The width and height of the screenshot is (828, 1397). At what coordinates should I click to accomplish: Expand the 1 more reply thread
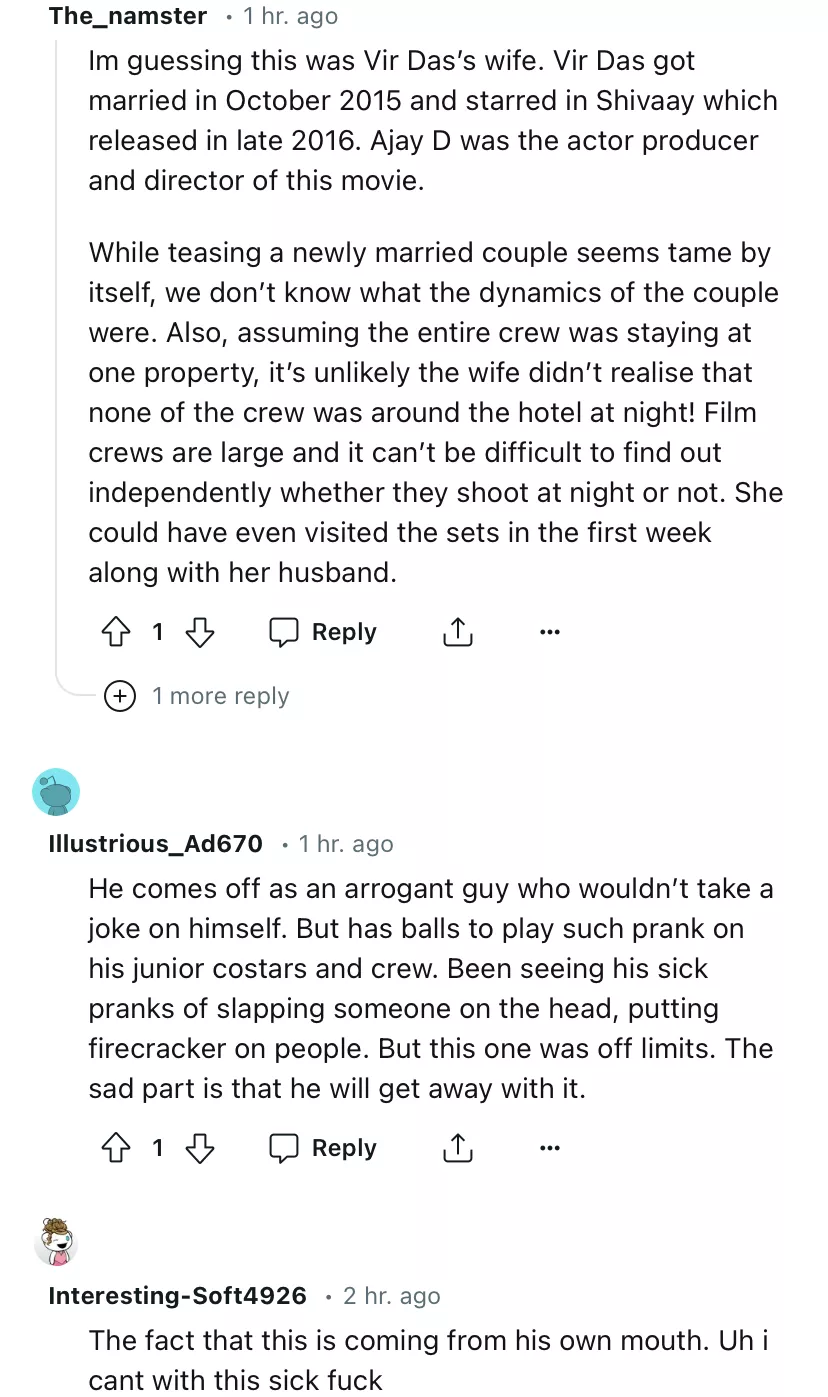[x=220, y=696]
